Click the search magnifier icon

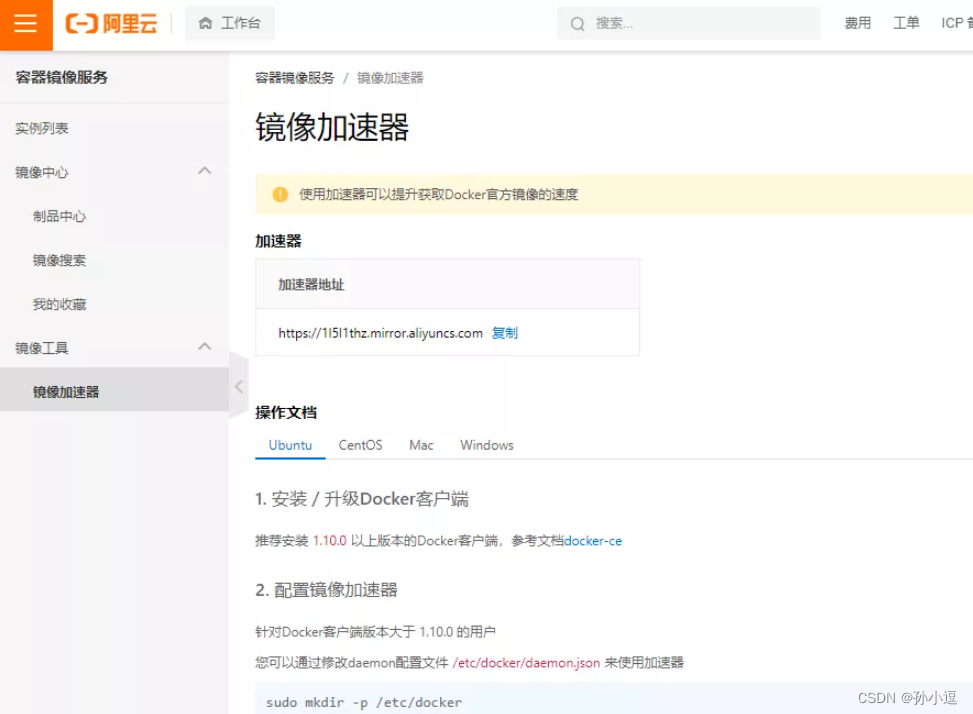click(577, 23)
